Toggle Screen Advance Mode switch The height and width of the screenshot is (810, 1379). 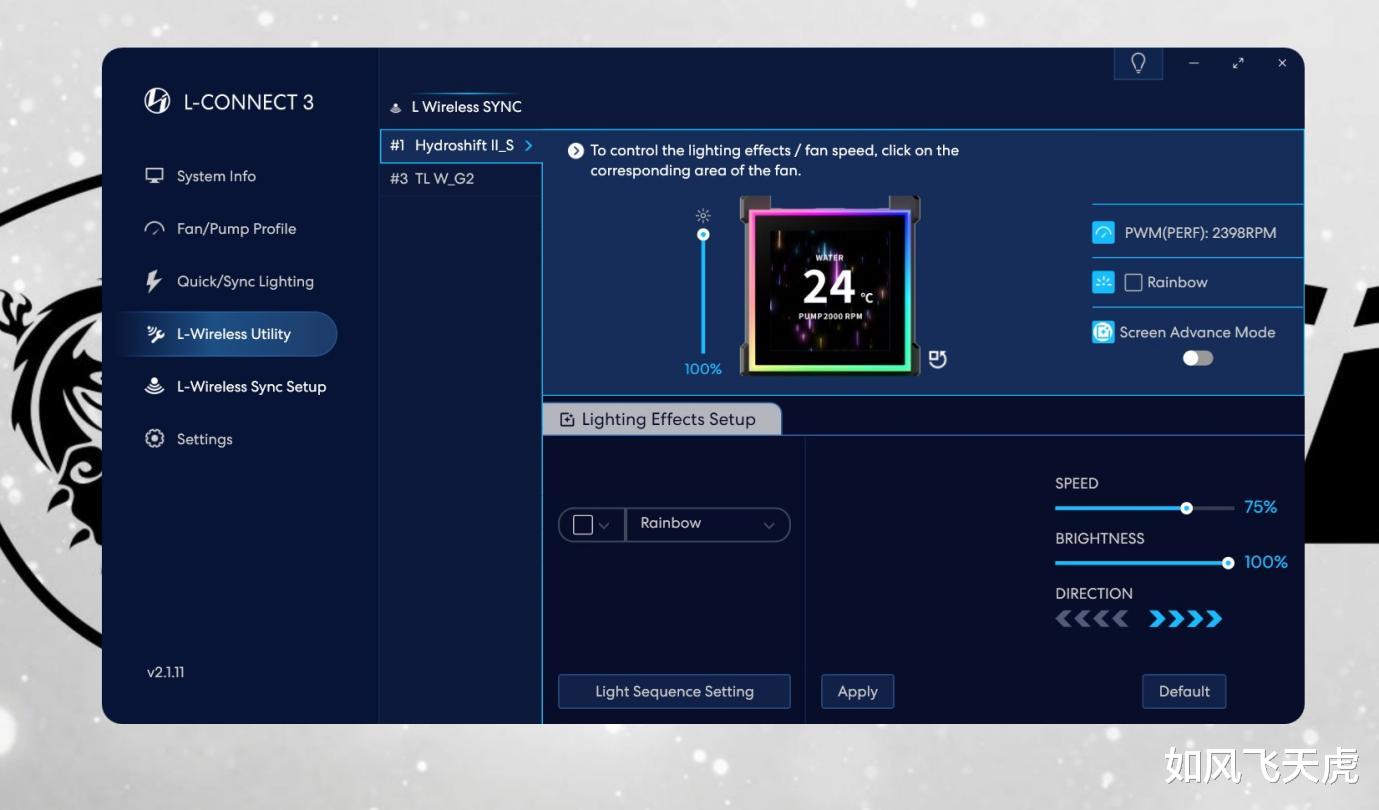tap(1198, 358)
